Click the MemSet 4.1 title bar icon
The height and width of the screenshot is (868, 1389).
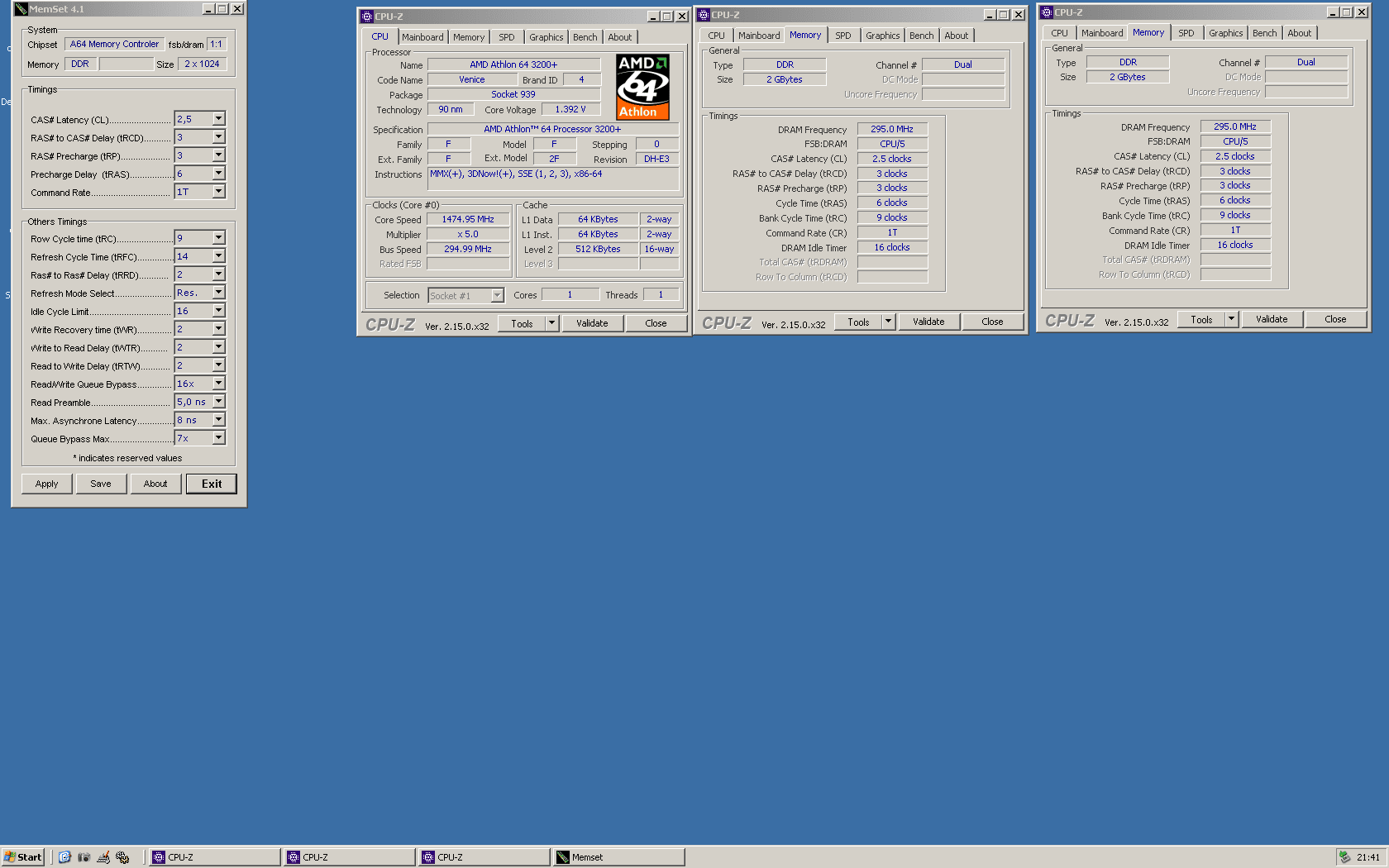(21, 9)
